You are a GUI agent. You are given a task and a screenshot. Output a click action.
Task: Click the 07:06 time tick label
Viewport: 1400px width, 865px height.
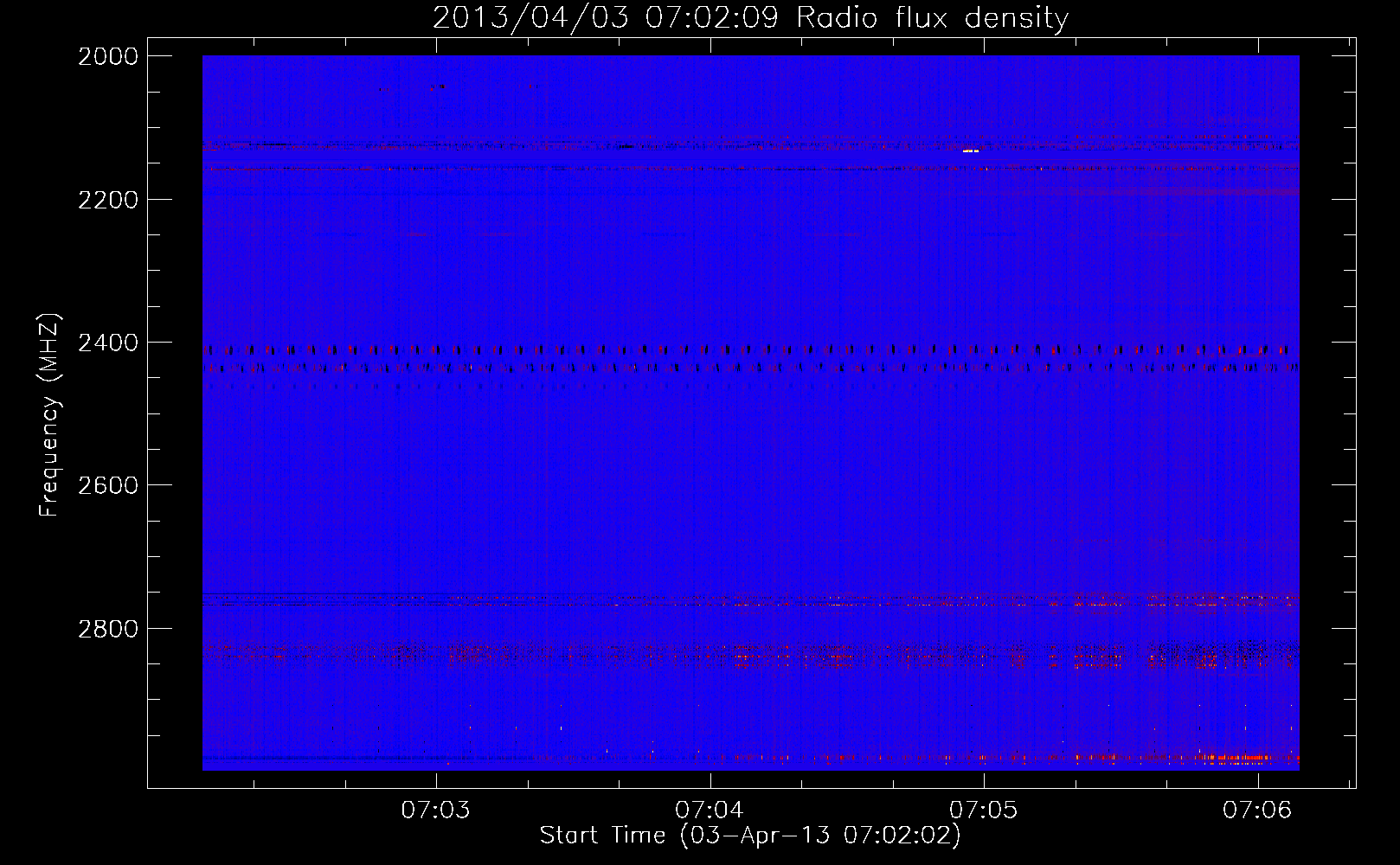pyautogui.click(x=1257, y=810)
